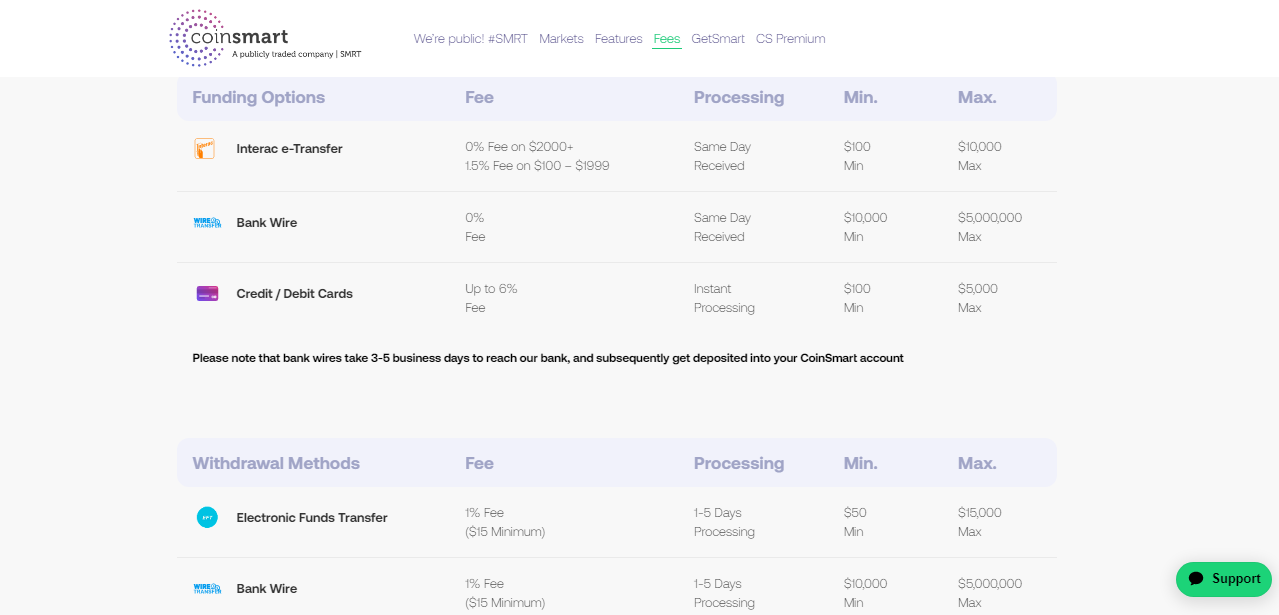This screenshot has width=1279, height=615.
Task: Click the '$15,000' EFT max value
Action: click(980, 513)
